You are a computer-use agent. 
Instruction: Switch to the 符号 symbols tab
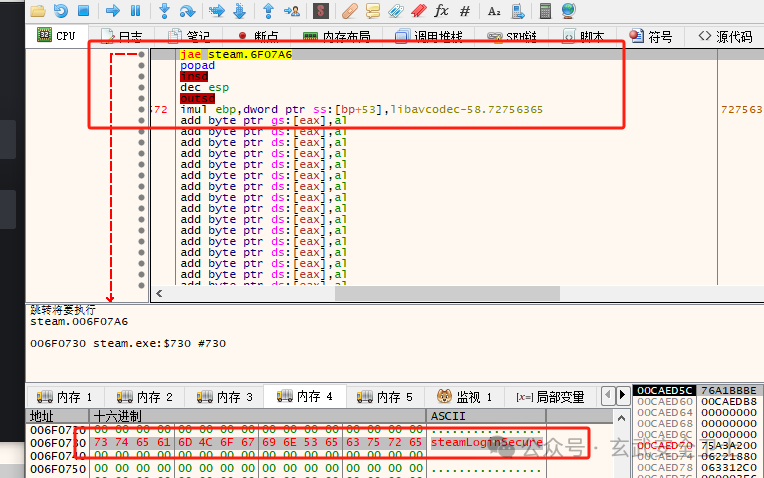[650, 37]
